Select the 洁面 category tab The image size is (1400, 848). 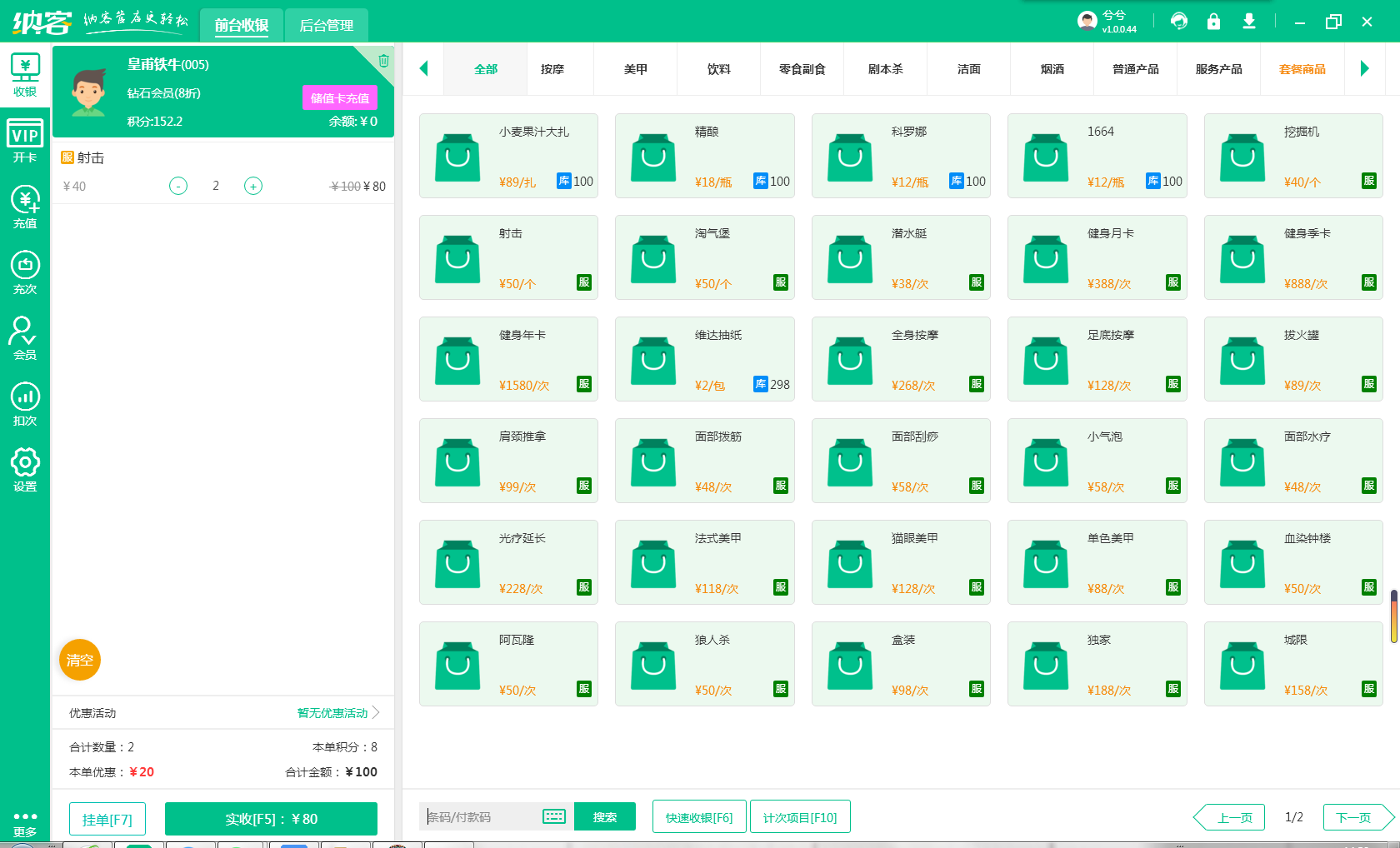click(969, 69)
